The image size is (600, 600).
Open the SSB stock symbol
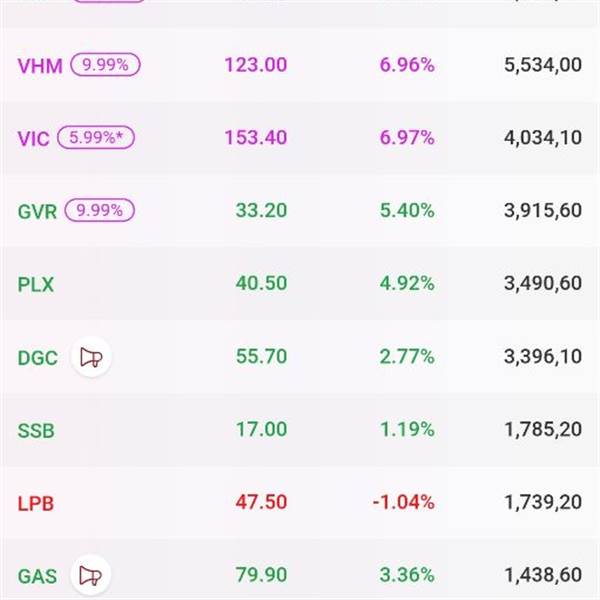point(36,431)
